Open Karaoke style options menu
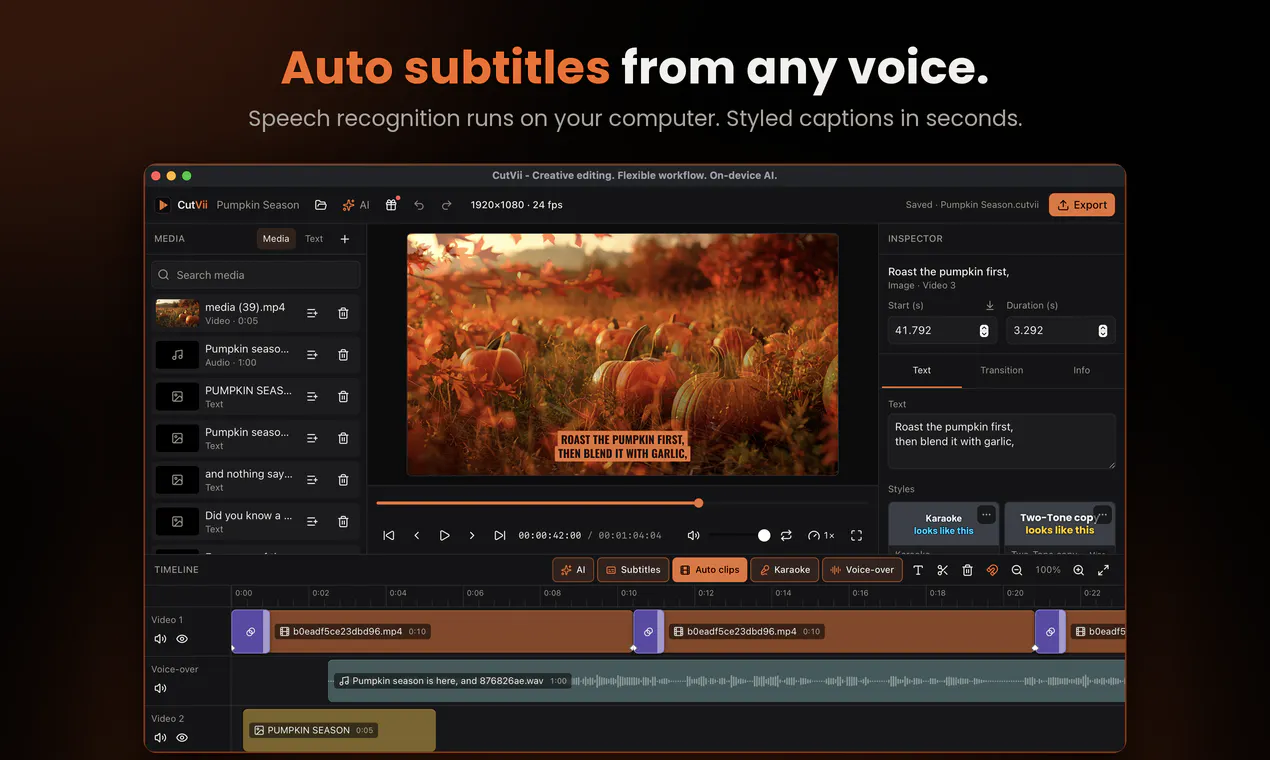The width and height of the screenshot is (1270, 760). 987,514
